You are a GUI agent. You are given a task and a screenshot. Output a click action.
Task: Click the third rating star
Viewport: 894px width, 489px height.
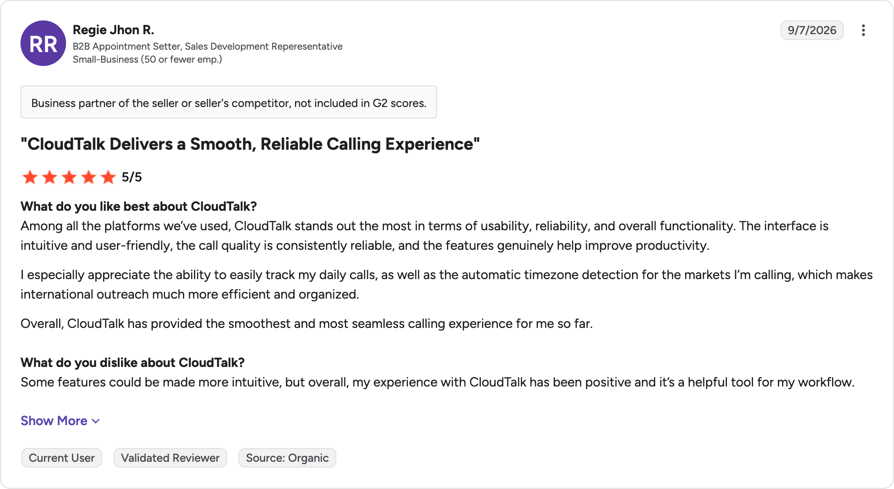click(69, 177)
